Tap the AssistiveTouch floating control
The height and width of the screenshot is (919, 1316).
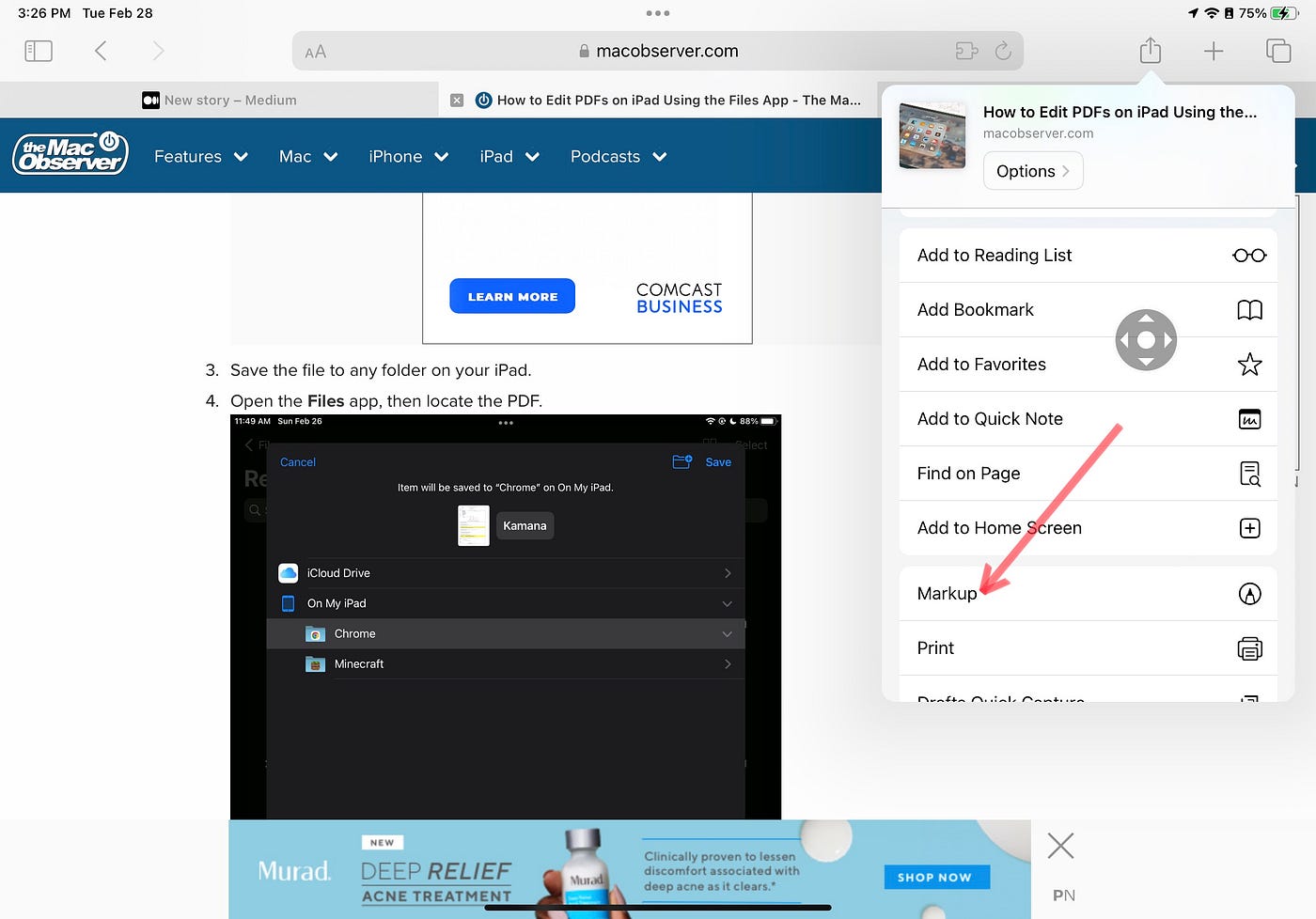(1146, 339)
